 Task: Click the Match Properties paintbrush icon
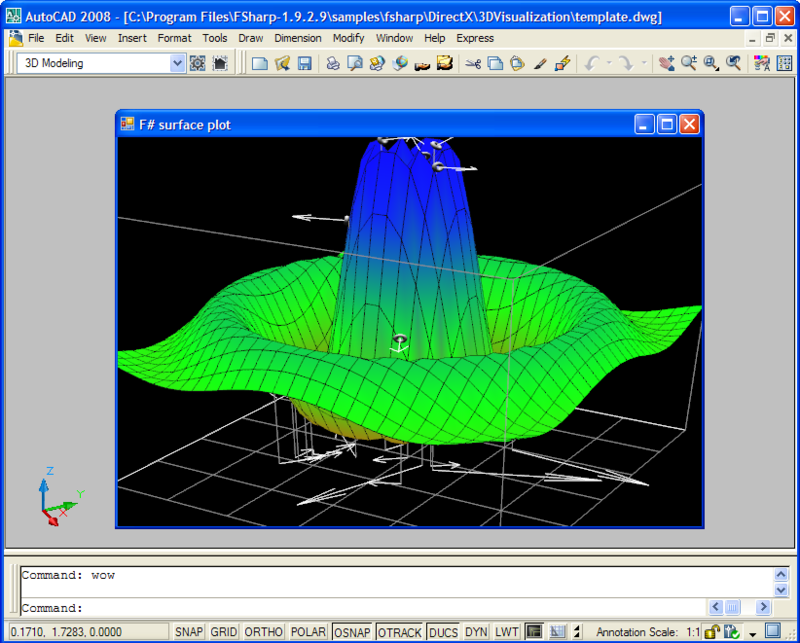point(540,63)
